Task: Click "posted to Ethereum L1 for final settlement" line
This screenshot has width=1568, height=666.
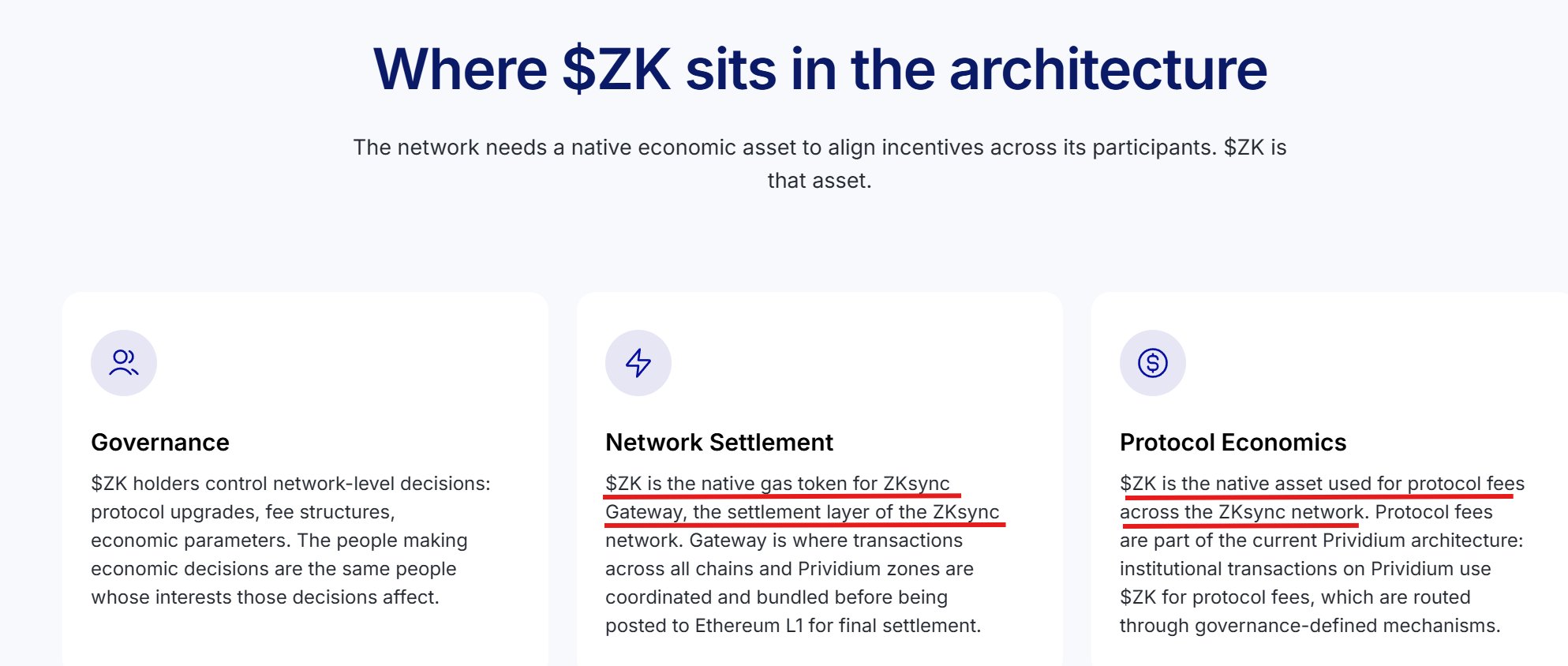Action: [x=792, y=626]
